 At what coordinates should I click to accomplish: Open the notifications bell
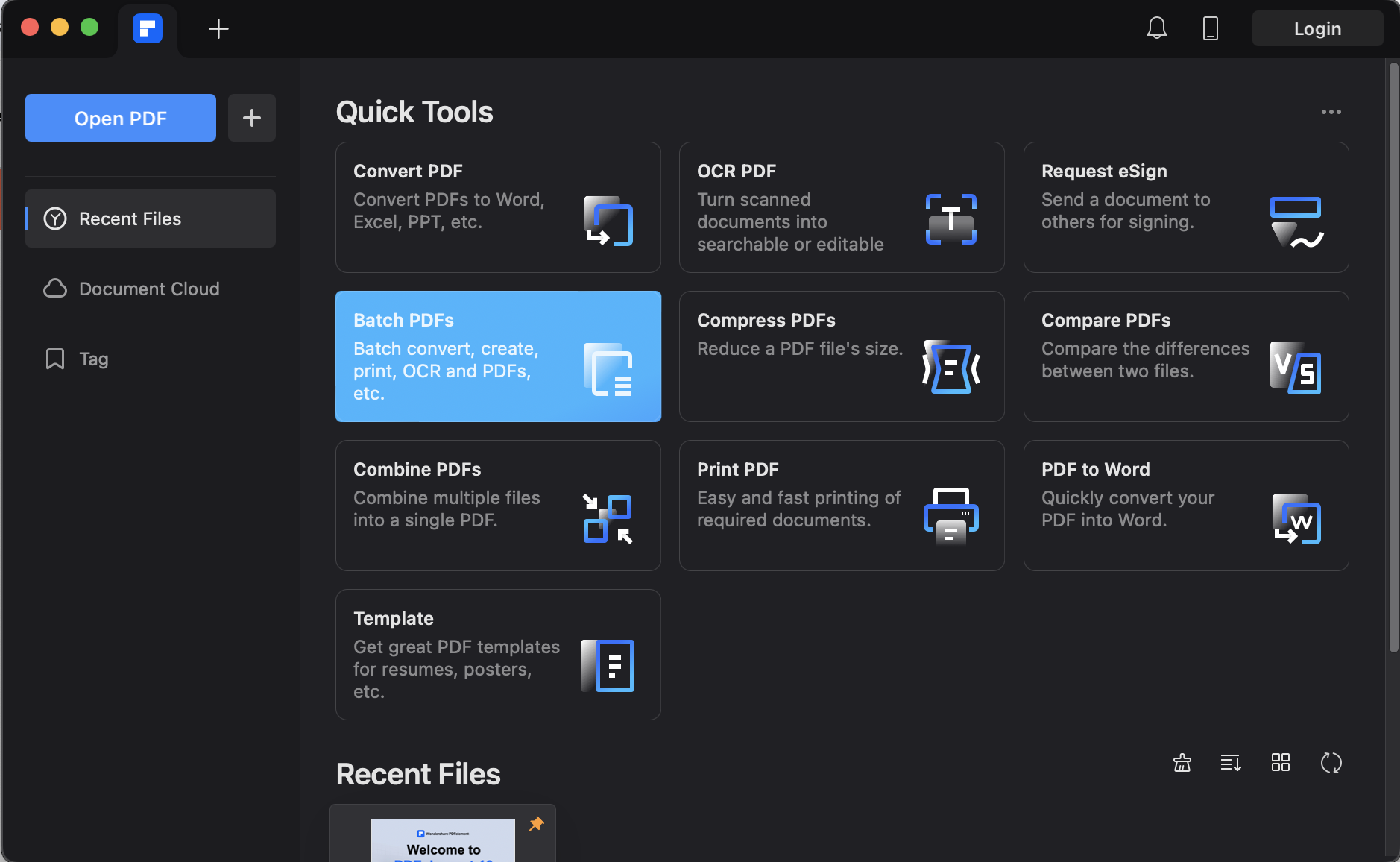point(1156,28)
